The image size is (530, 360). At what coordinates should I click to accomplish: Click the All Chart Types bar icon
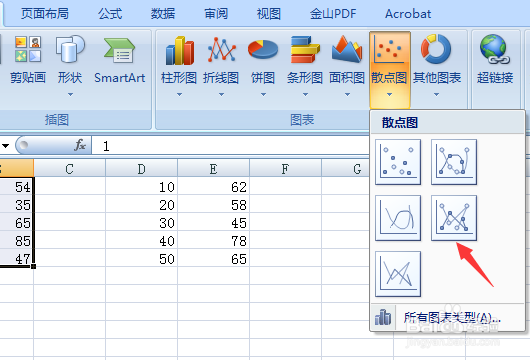(383, 317)
